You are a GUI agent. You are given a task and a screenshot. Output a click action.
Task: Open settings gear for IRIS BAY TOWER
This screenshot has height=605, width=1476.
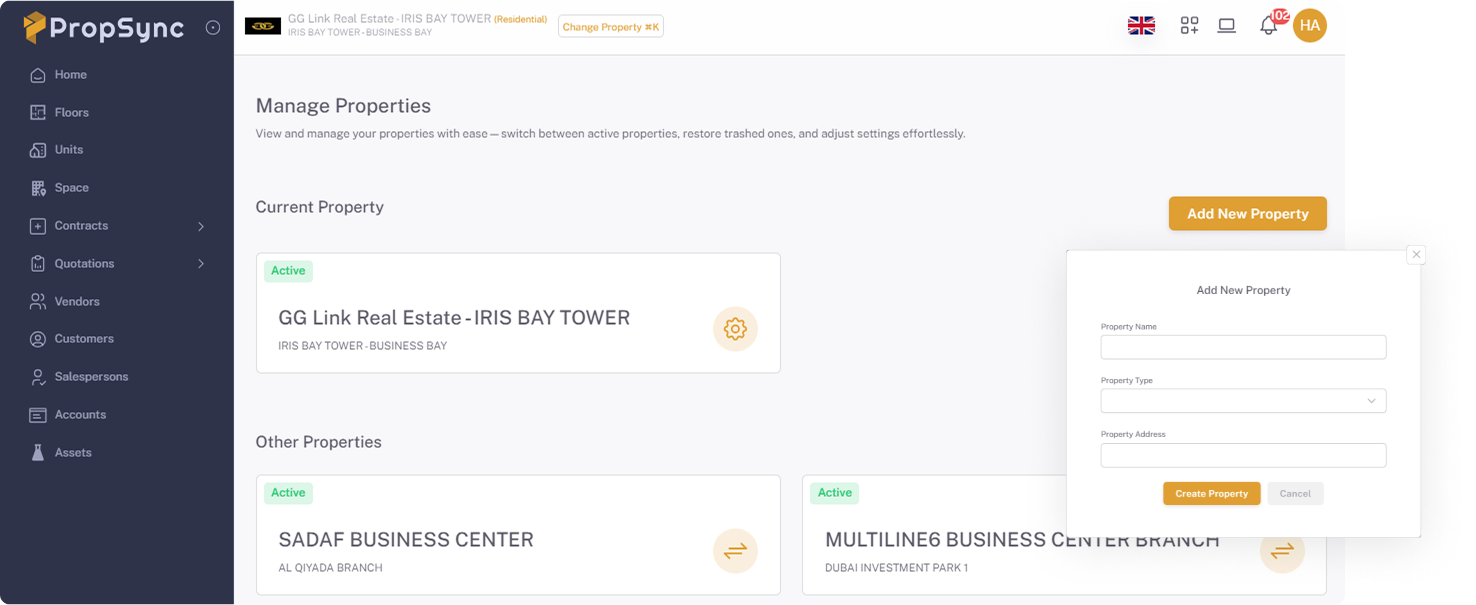click(x=735, y=329)
